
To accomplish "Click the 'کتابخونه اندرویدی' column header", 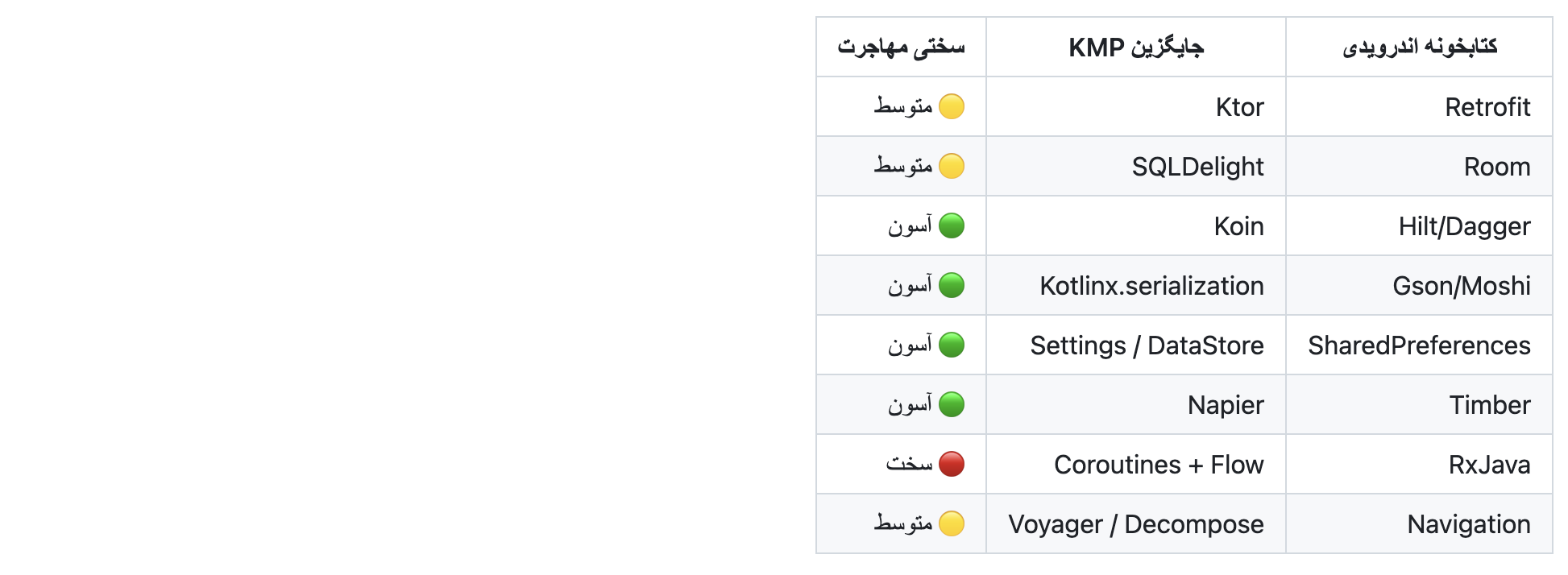I will click(x=1419, y=48).
